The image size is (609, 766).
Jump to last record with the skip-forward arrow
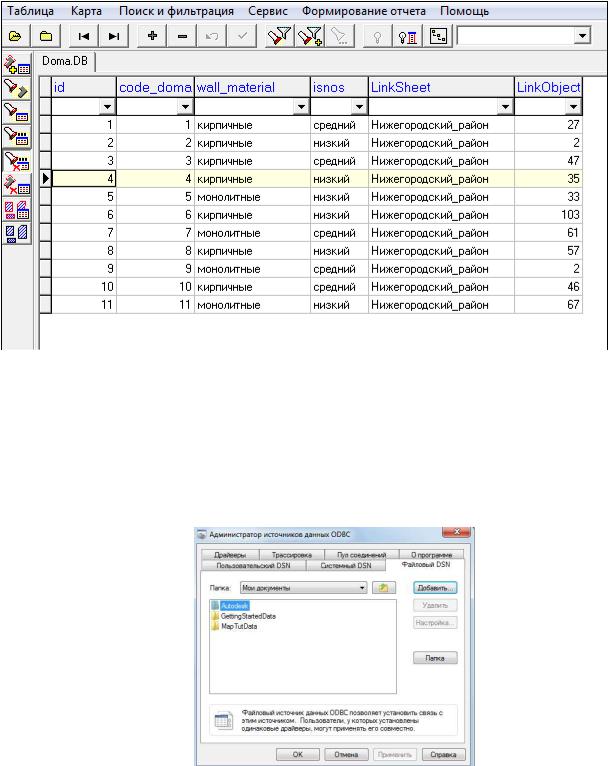(114, 36)
